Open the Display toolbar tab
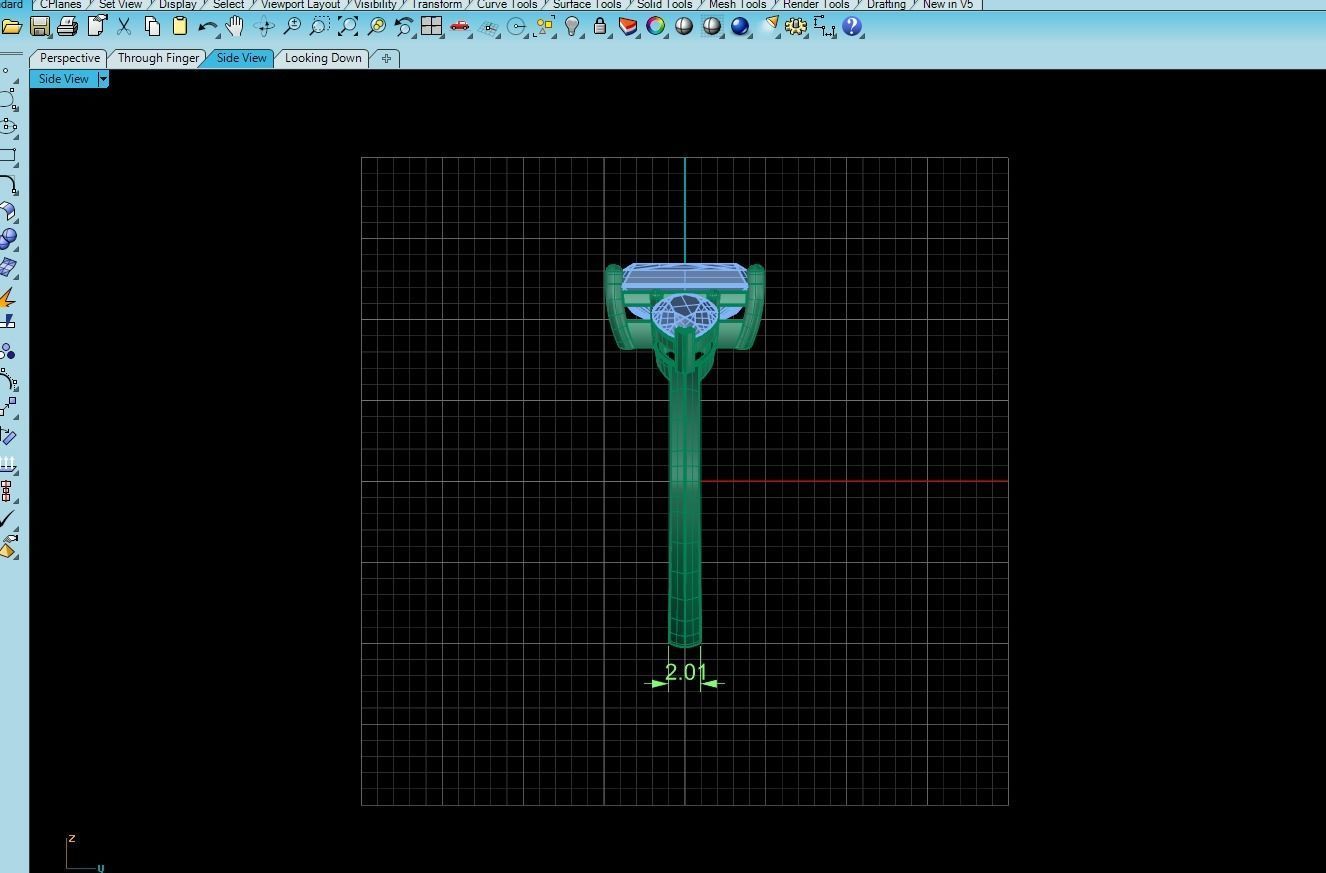1326x873 pixels. click(177, 4)
